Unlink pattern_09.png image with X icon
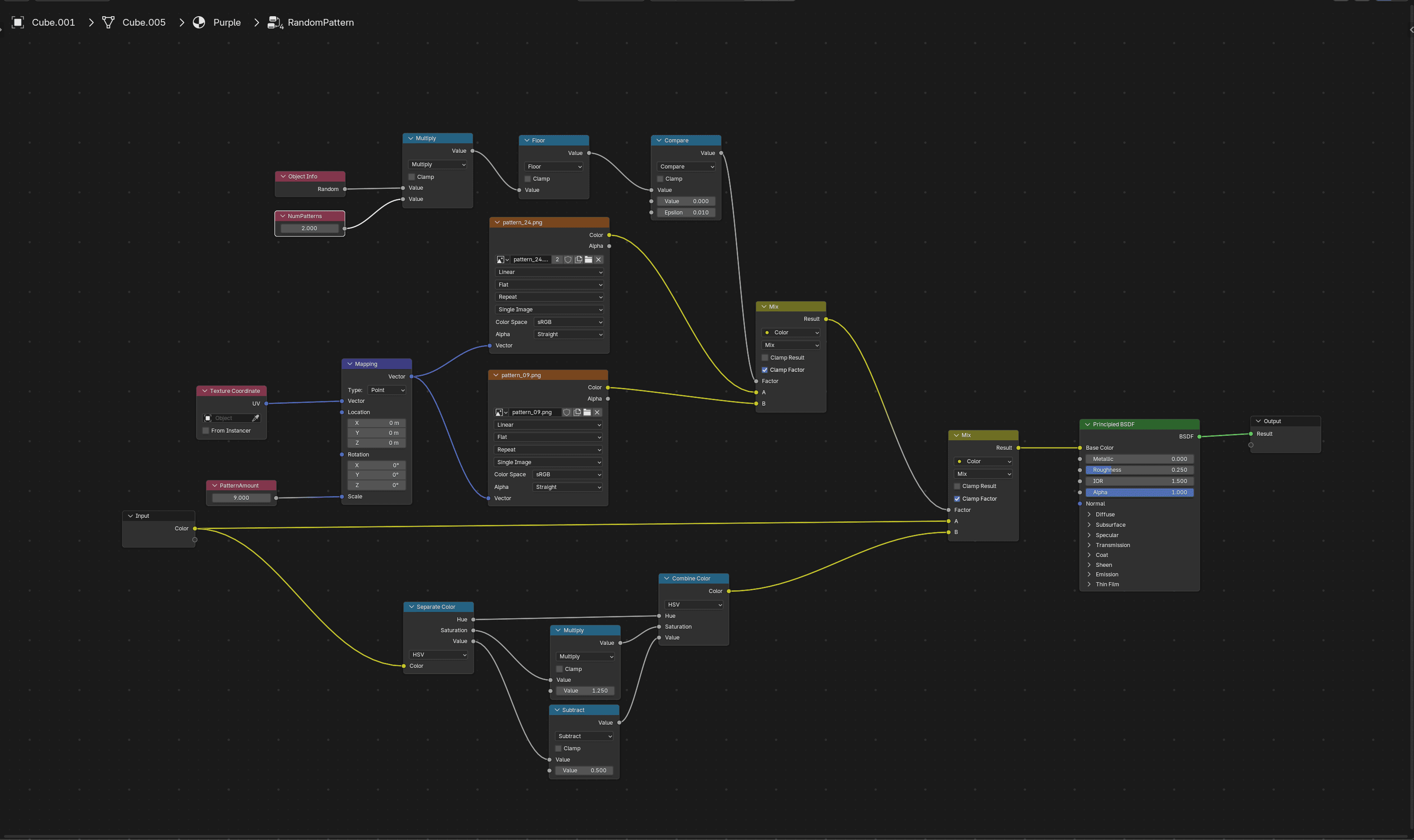The image size is (1414, 840). pyautogui.click(x=597, y=413)
